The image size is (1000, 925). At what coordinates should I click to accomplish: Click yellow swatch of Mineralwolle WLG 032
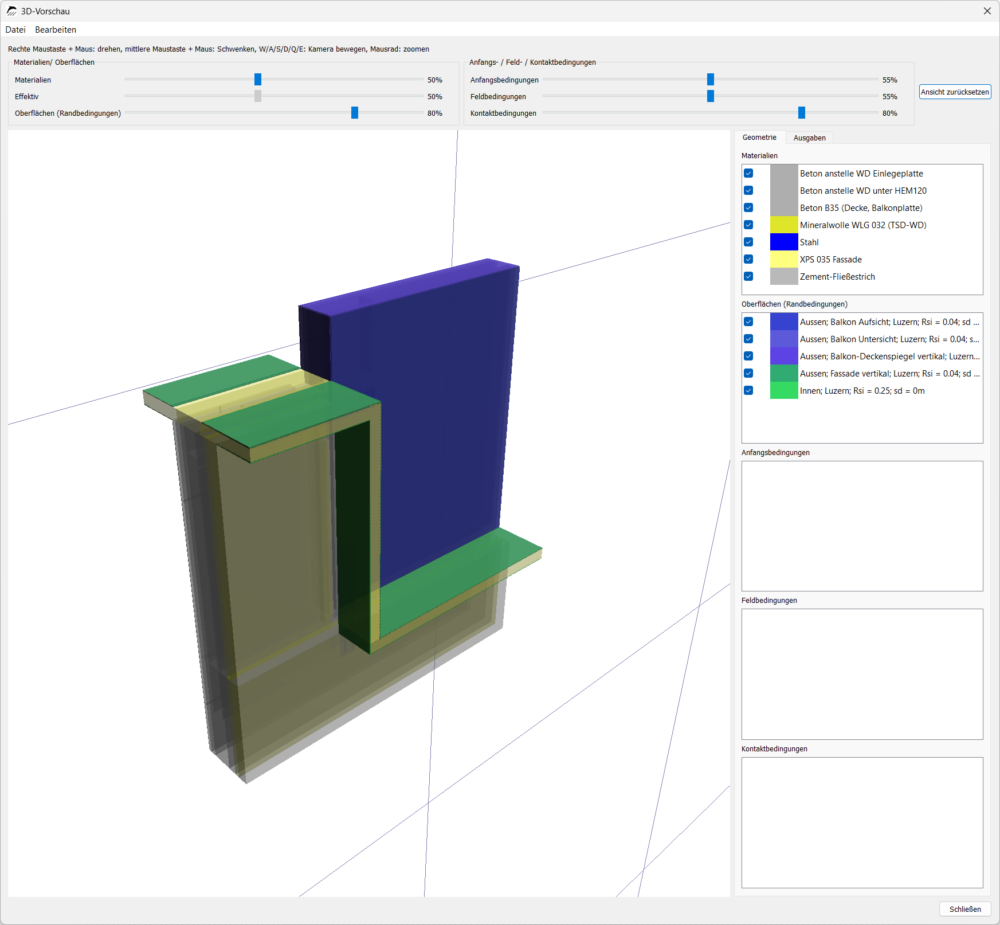point(784,225)
